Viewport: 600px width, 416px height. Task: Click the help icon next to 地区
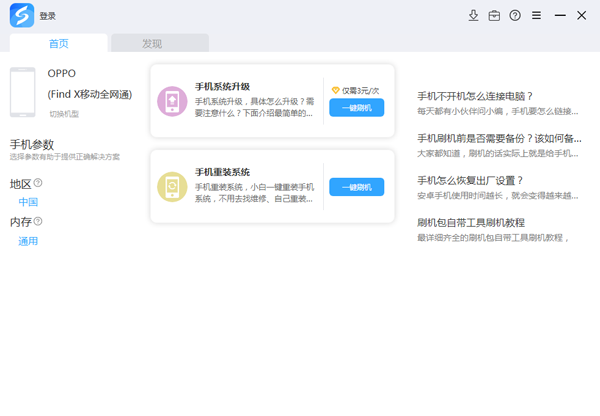click(39, 183)
